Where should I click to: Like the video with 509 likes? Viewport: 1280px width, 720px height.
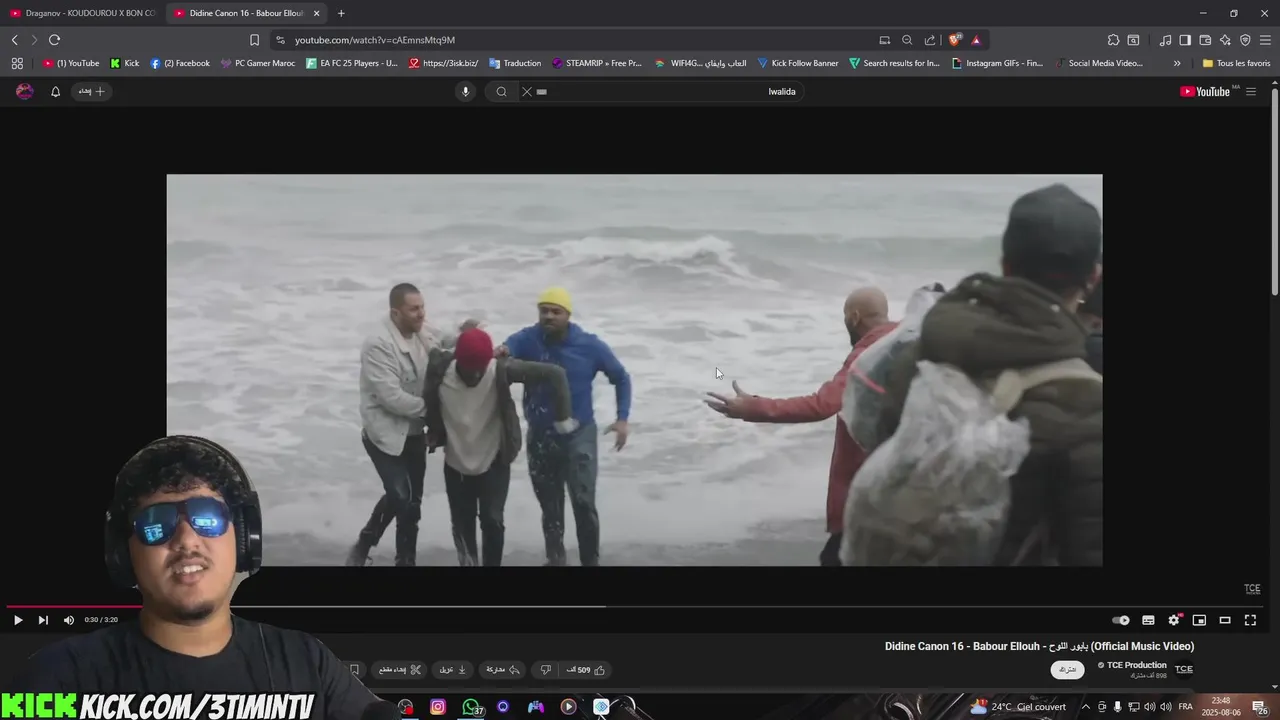coord(586,670)
